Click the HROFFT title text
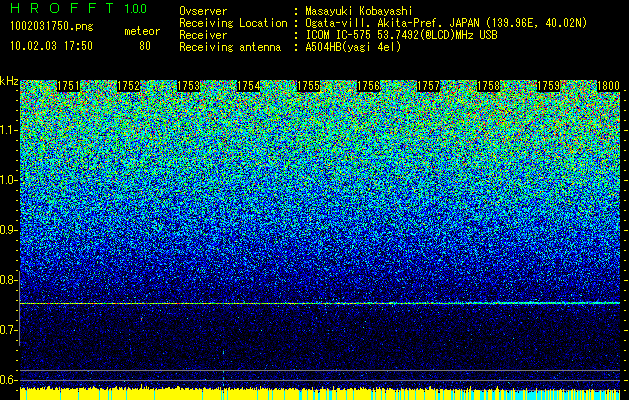This screenshot has height=400, width=629. pos(63,8)
